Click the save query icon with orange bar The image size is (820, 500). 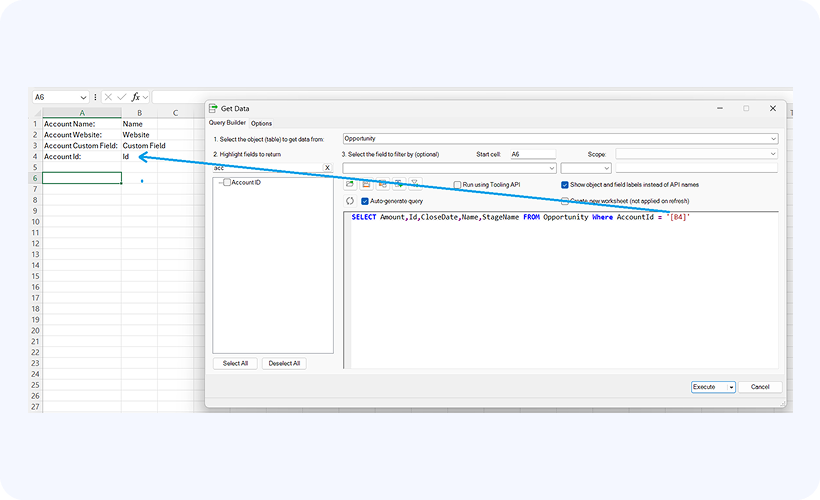[x=366, y=184]
